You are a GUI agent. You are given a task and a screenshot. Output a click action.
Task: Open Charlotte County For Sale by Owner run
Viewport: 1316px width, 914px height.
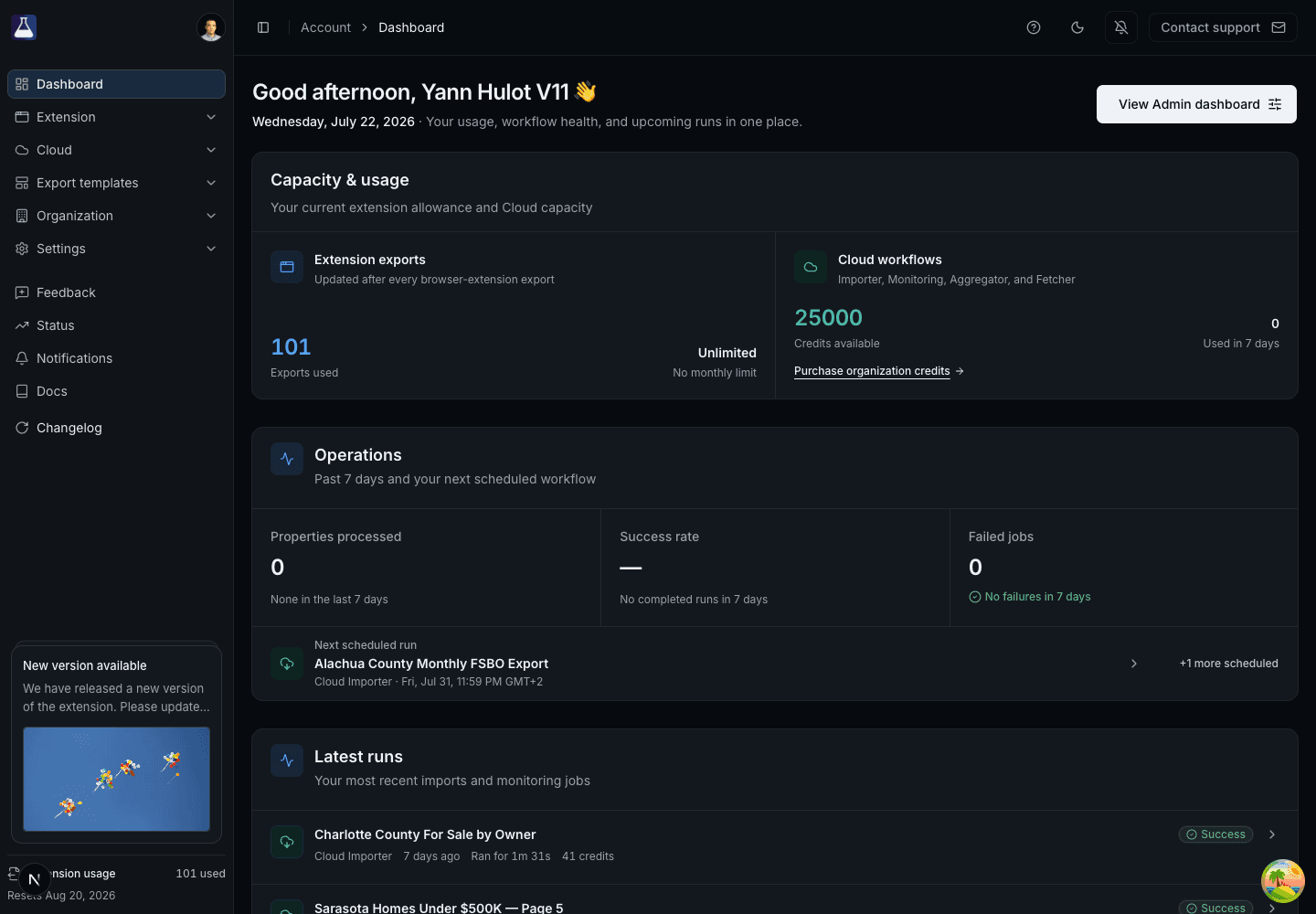[x=425, y=834]
